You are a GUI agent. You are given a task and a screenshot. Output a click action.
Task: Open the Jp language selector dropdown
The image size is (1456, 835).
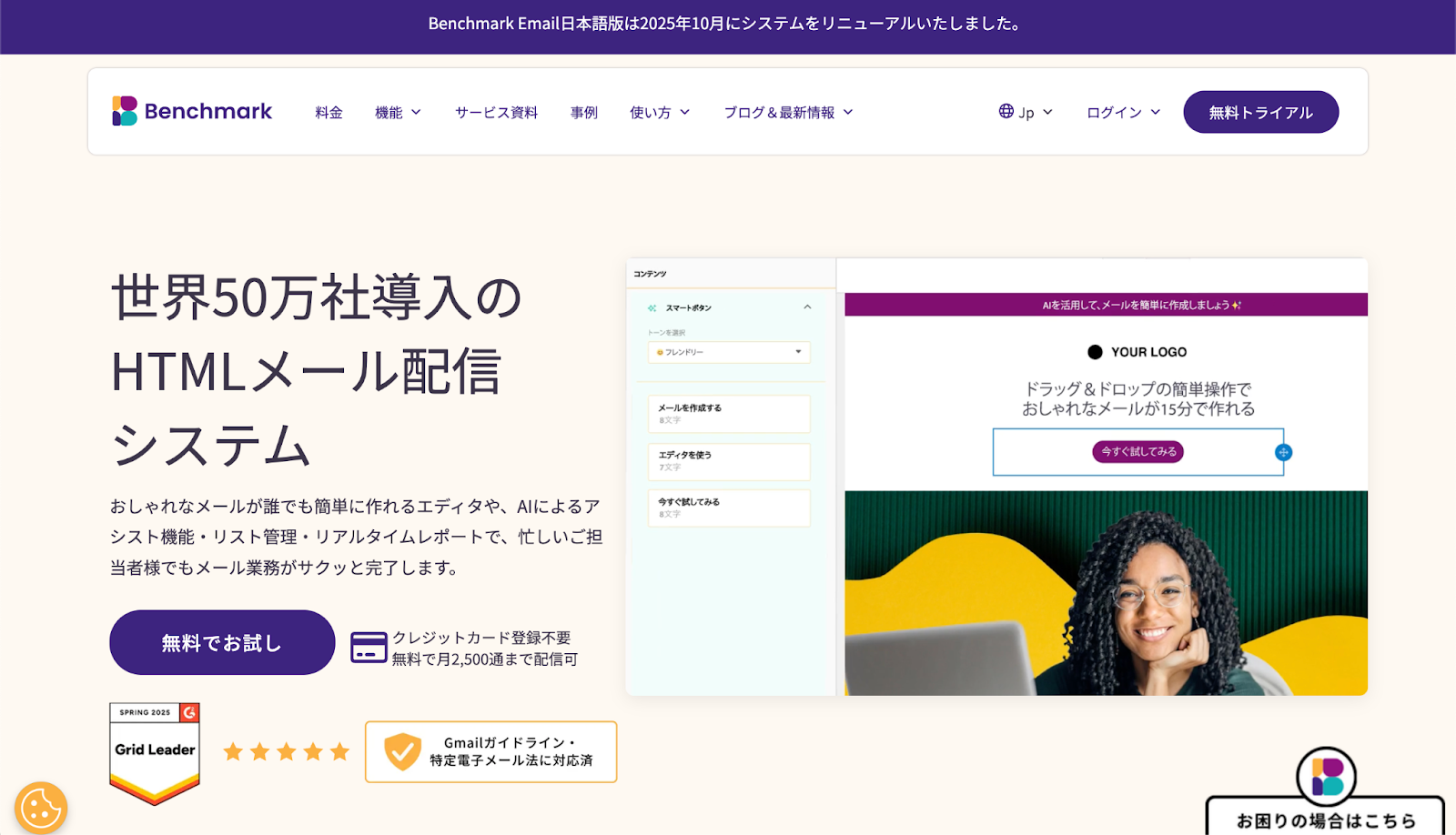(x=1026, y=111)
